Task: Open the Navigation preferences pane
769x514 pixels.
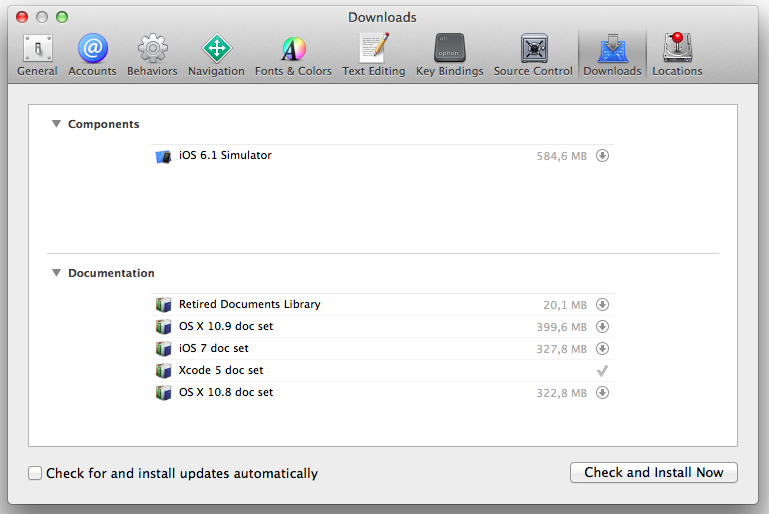Action: (216, 55)
